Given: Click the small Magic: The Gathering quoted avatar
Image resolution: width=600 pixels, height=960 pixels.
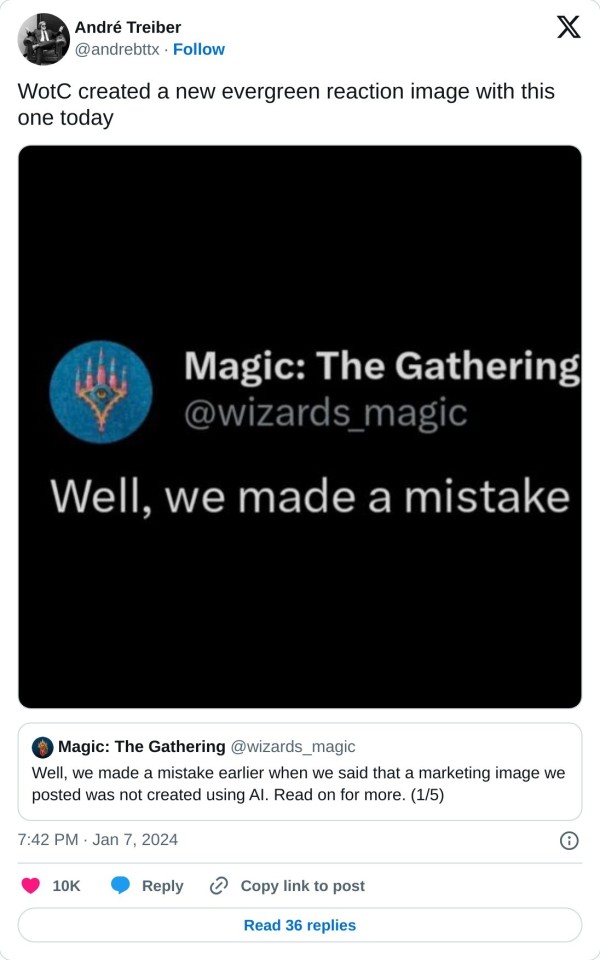Looking at the screenshot, I should (x=42, y=747).
